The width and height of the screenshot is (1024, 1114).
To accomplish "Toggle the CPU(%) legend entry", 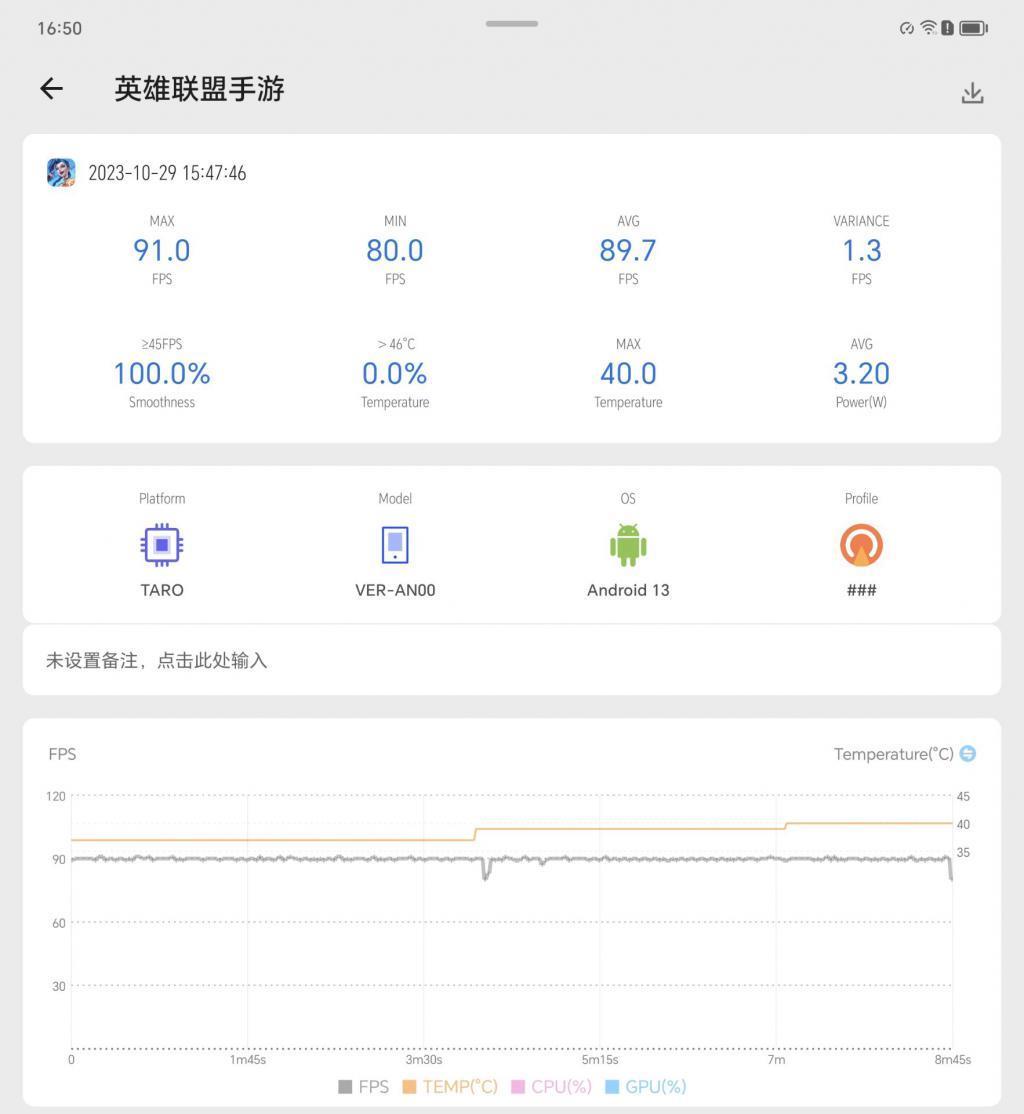I will point(551,1087).
